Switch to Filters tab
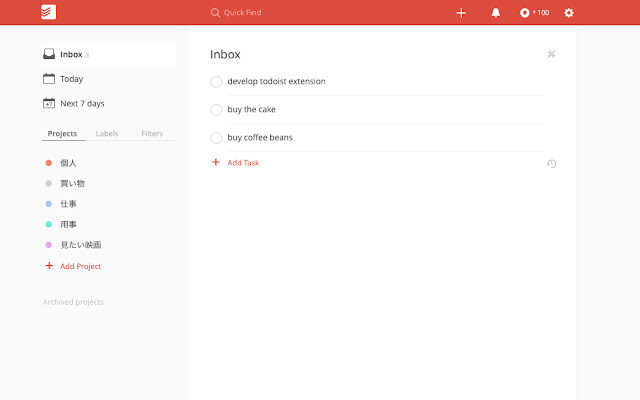Viewport: 640px width, 400px height. point(152,133)
